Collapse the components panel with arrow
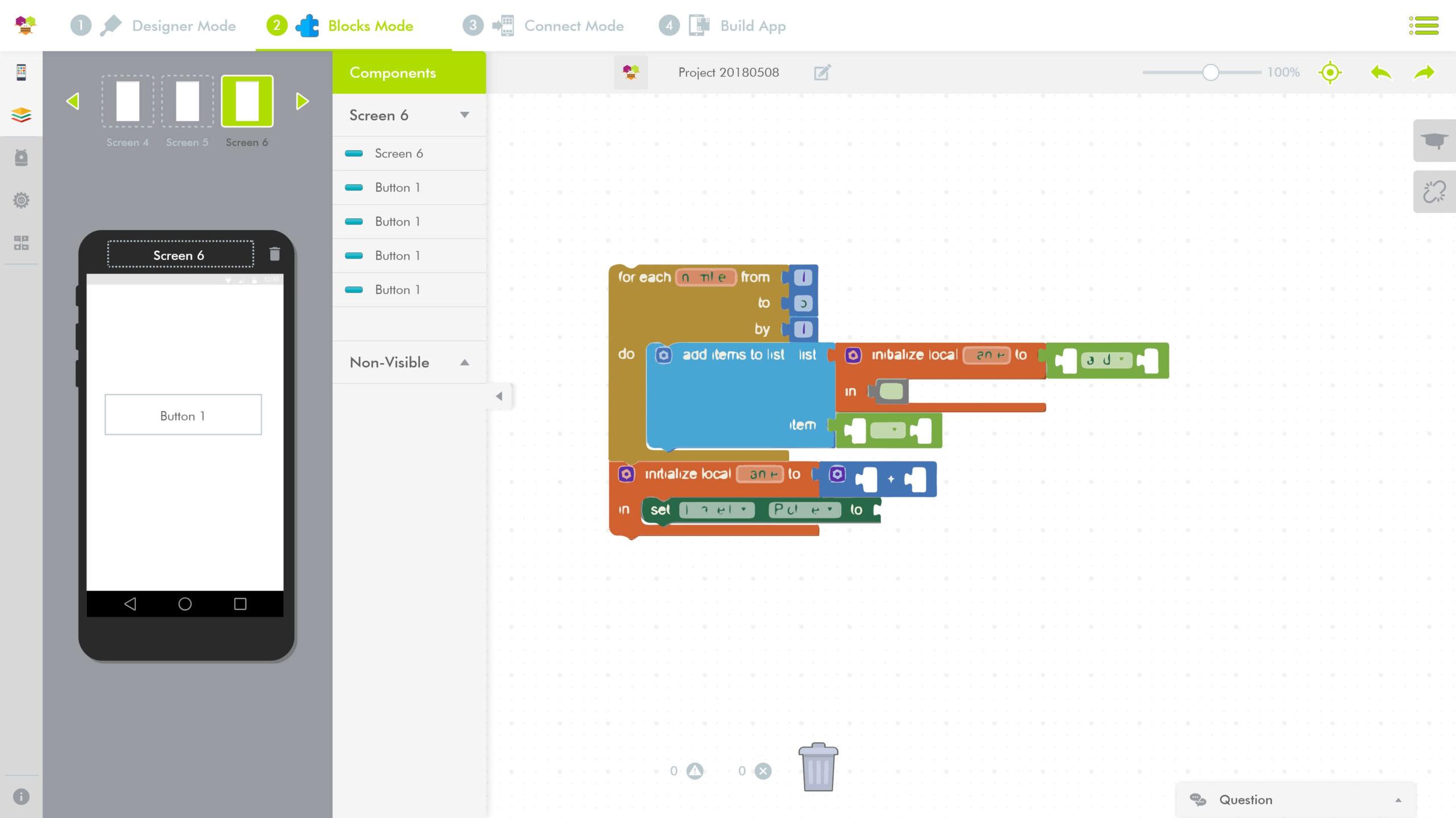This screenshot has height=818, width=1456. click(x=499, y=396)
